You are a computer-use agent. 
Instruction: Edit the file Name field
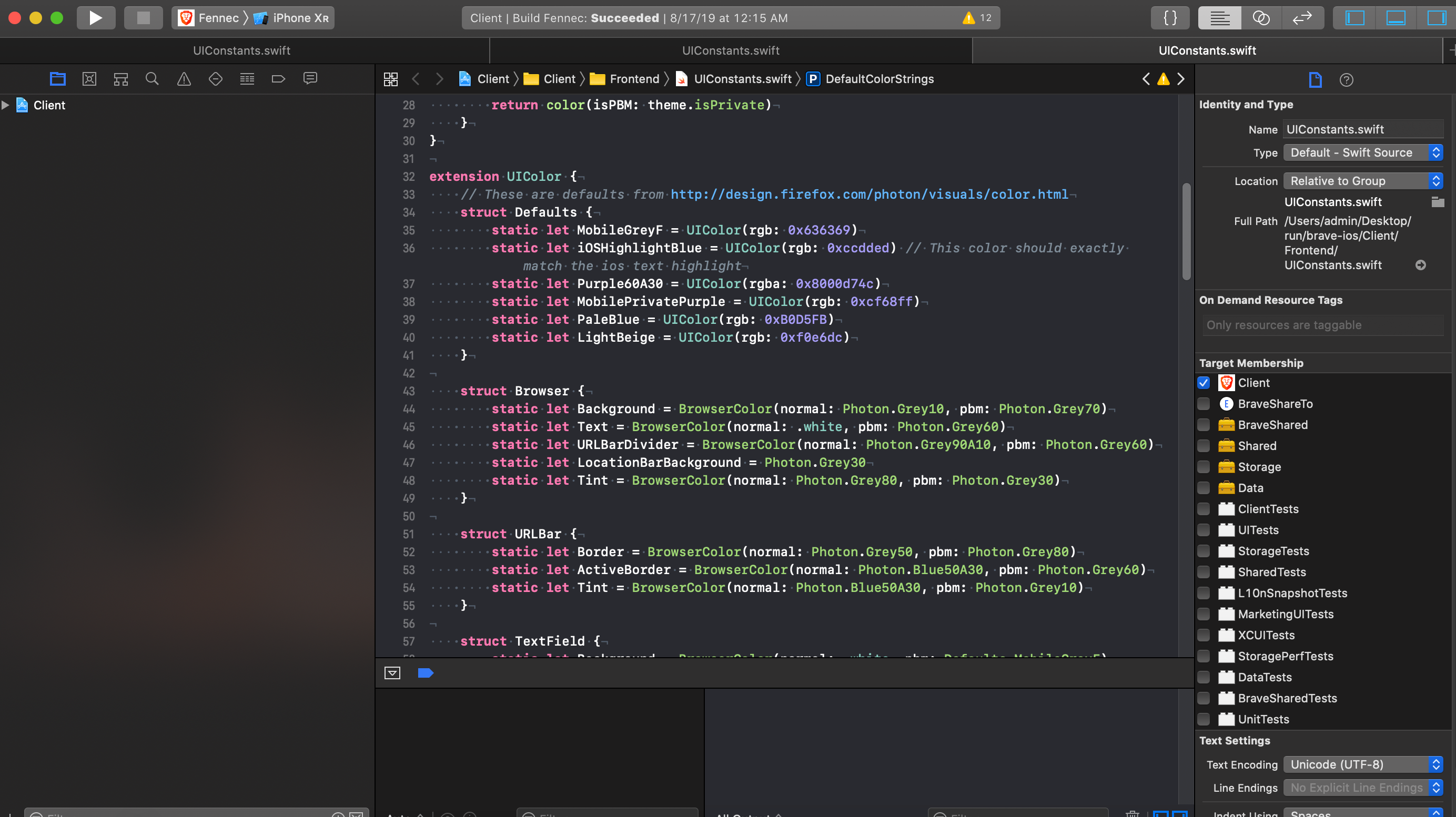tap(1363, 129)
